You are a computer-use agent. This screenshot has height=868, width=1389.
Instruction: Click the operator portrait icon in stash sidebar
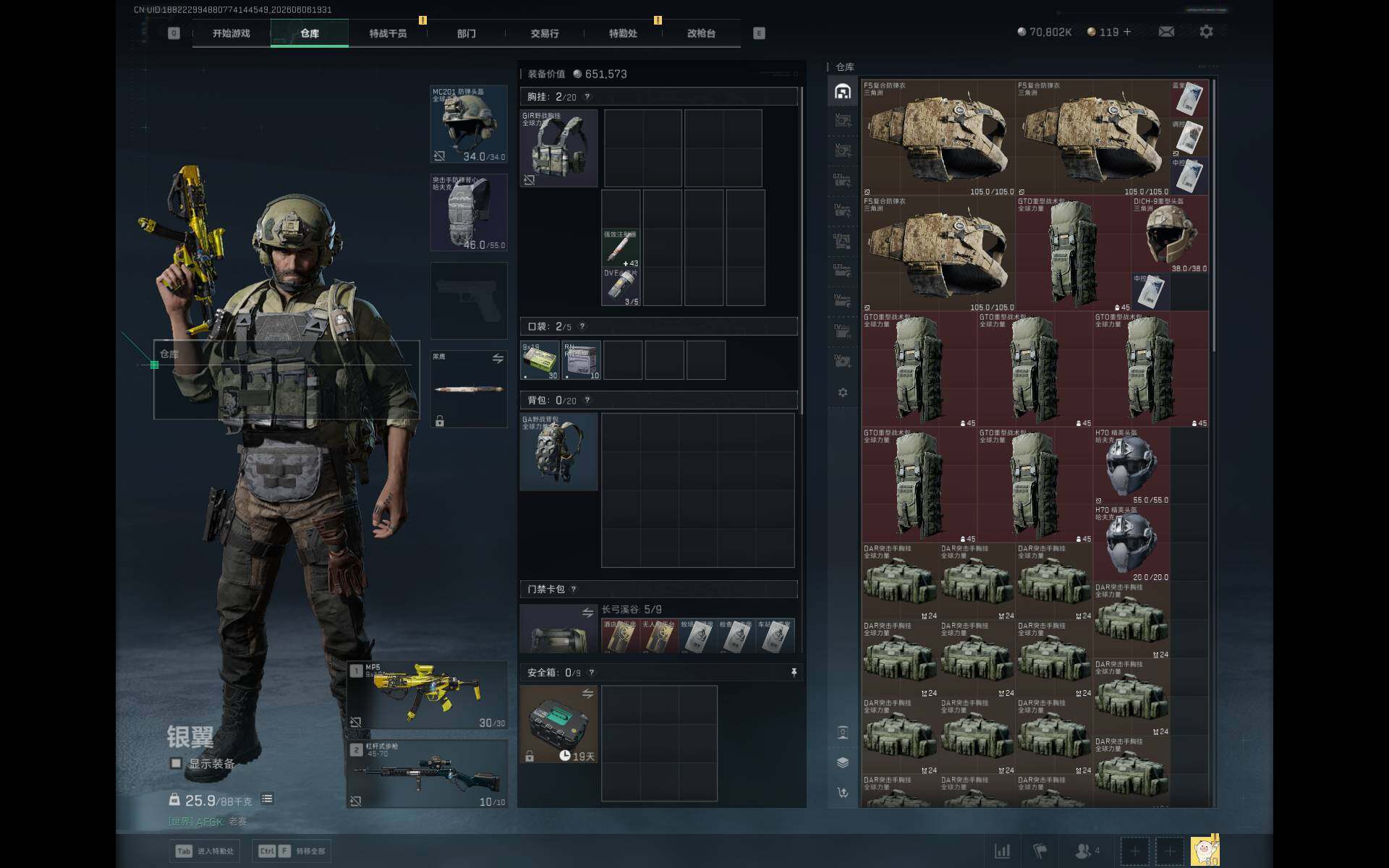point(843,732)
